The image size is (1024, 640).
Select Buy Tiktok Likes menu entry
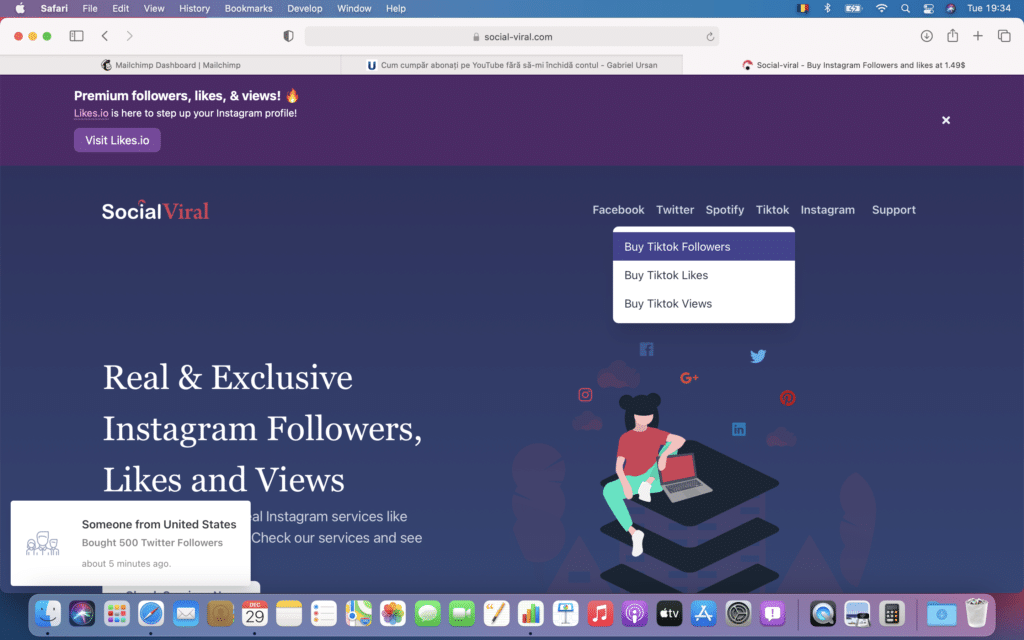point(703,275)
